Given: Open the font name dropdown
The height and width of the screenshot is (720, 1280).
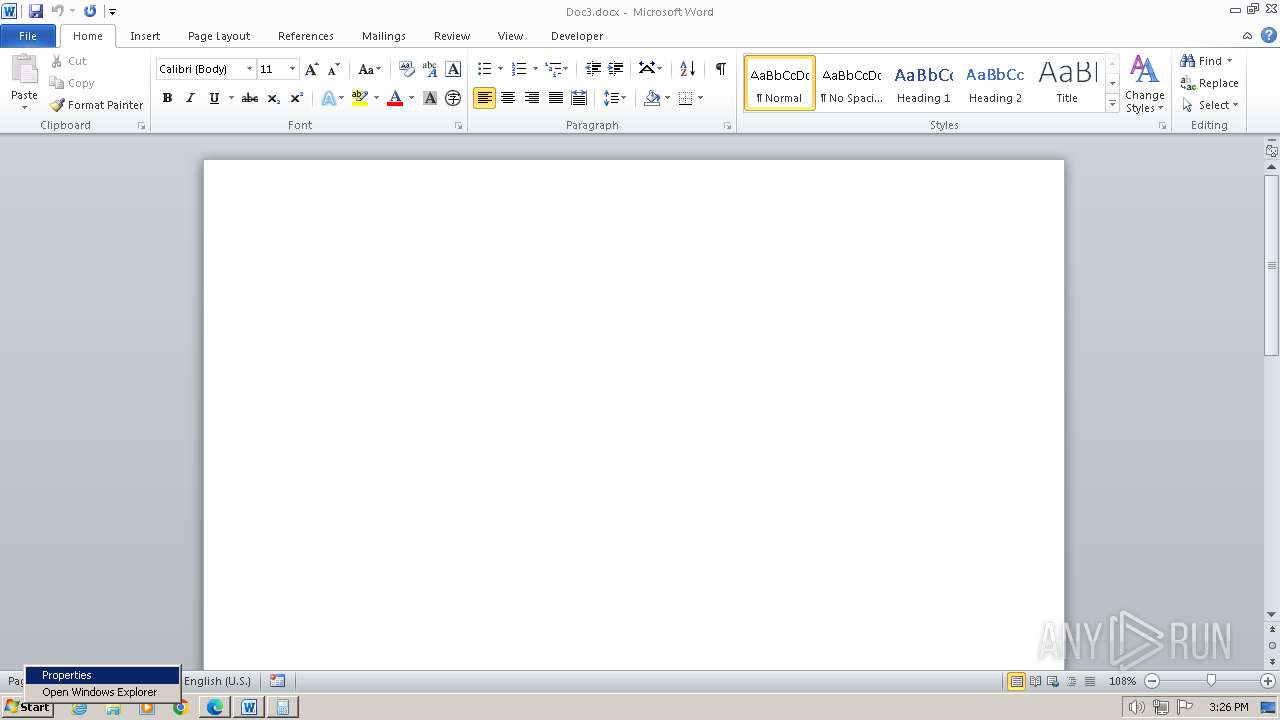Looking at the screenshot, I should pyautogui.click(x=249, y=69).
